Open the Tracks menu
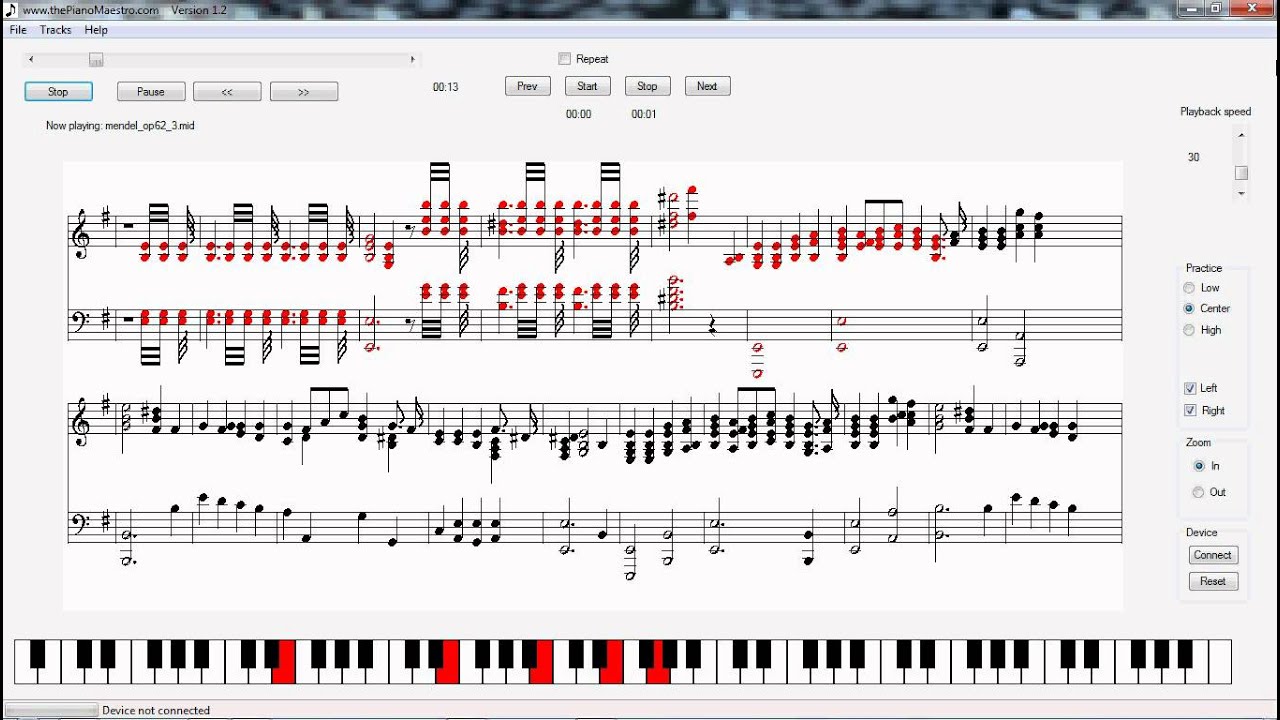The image size is (1280, 720). [55, 30]
